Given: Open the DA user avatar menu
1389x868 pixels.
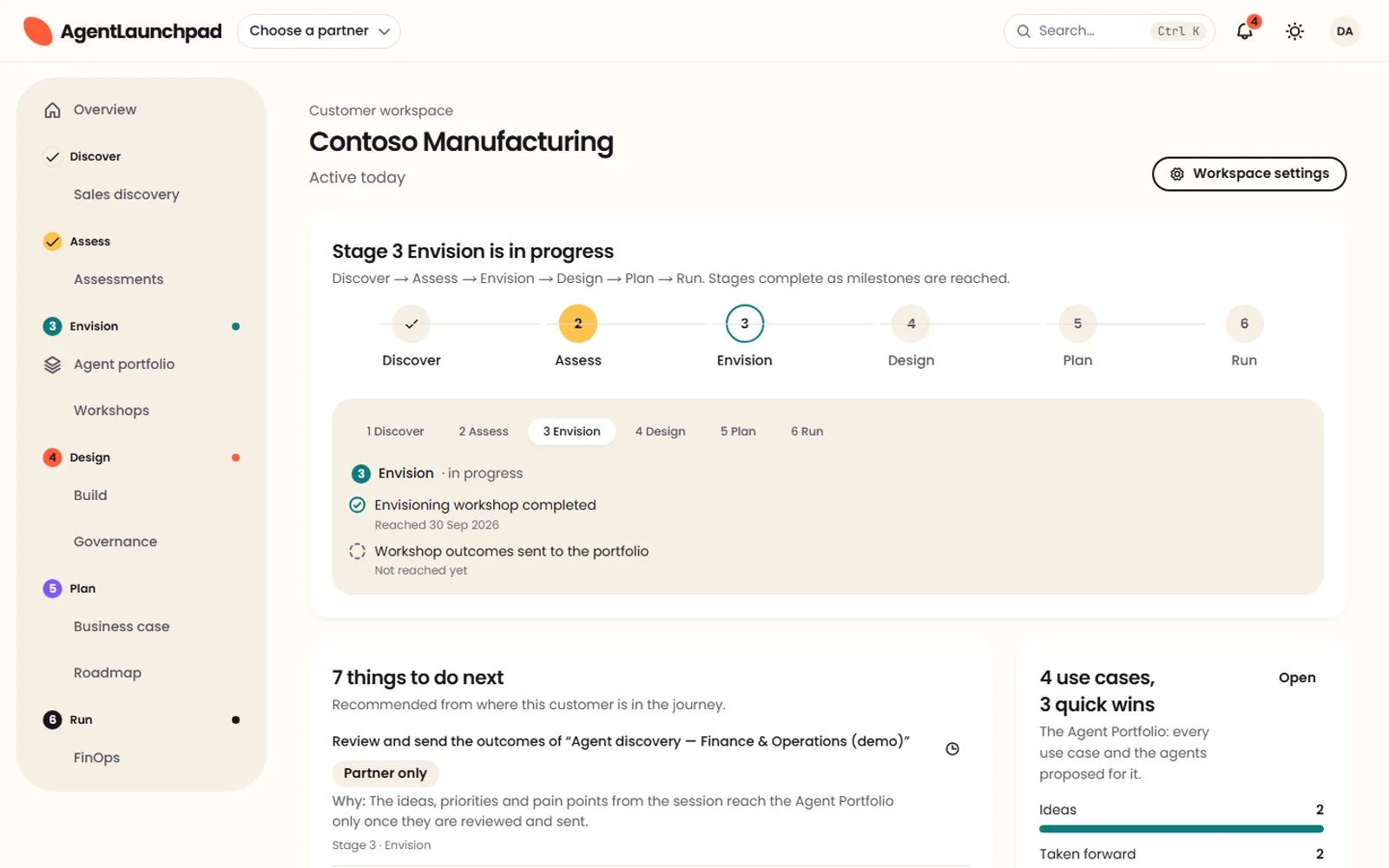Looking at the screenshot, I should pos(1344,31).
